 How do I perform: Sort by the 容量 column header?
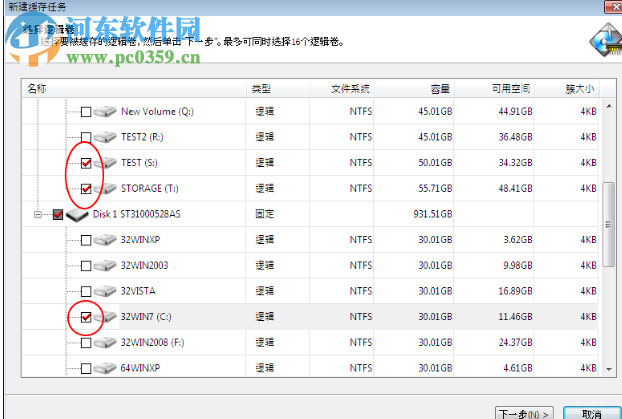414,88
